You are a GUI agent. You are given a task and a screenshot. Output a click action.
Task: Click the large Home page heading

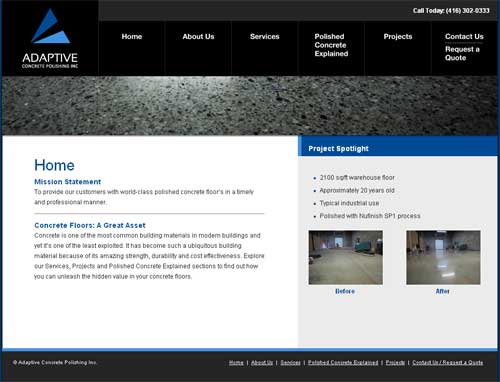[54, 165]
